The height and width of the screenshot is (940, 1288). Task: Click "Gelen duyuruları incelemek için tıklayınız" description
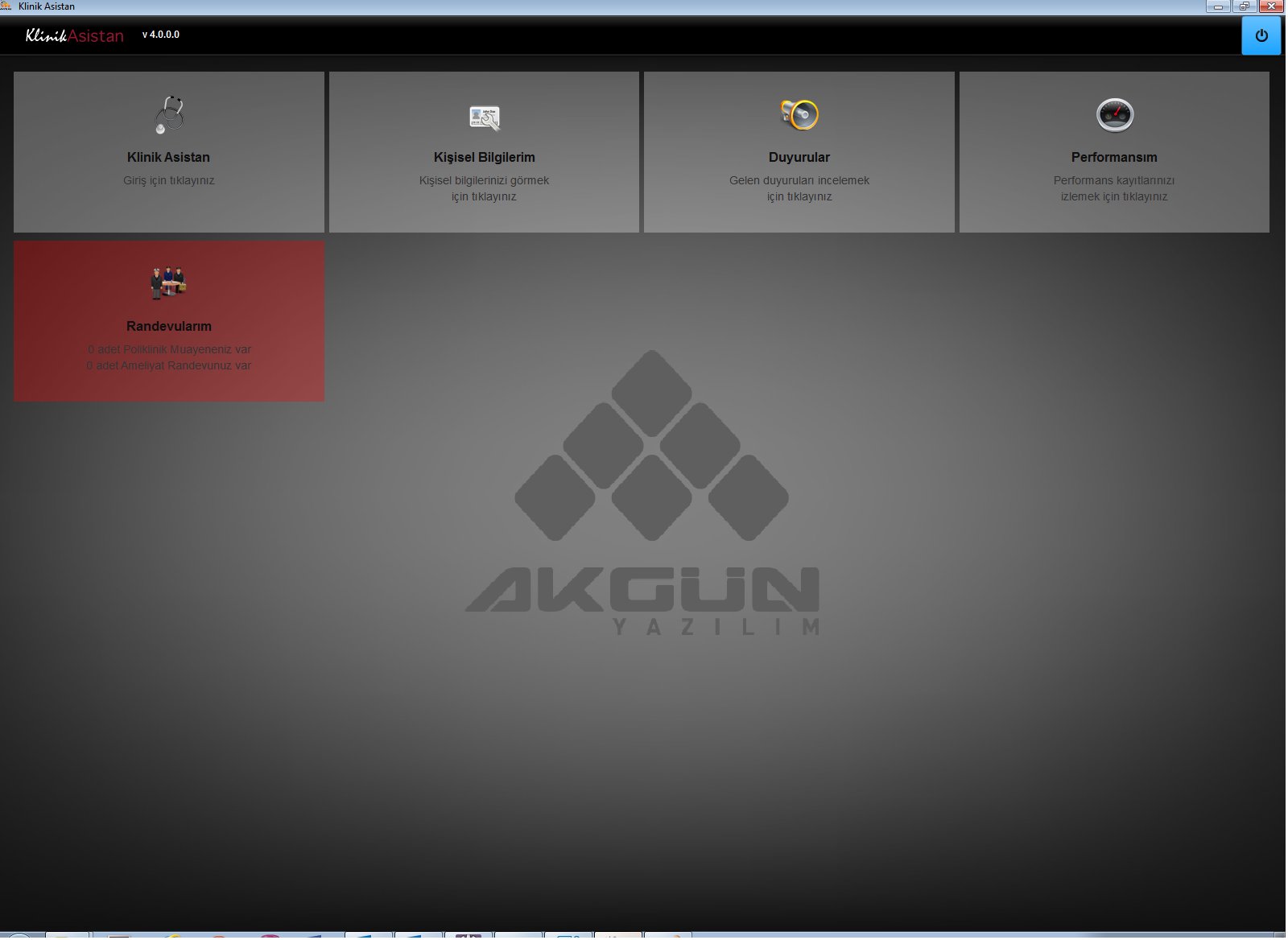(x=799, y=188)
